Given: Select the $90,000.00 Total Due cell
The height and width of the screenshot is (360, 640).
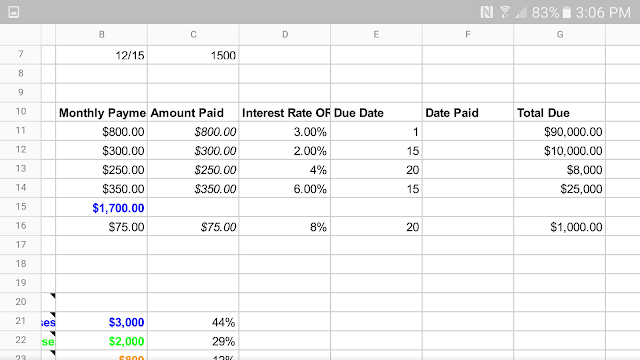Looking at the screenshot, I should pos(560,131).
